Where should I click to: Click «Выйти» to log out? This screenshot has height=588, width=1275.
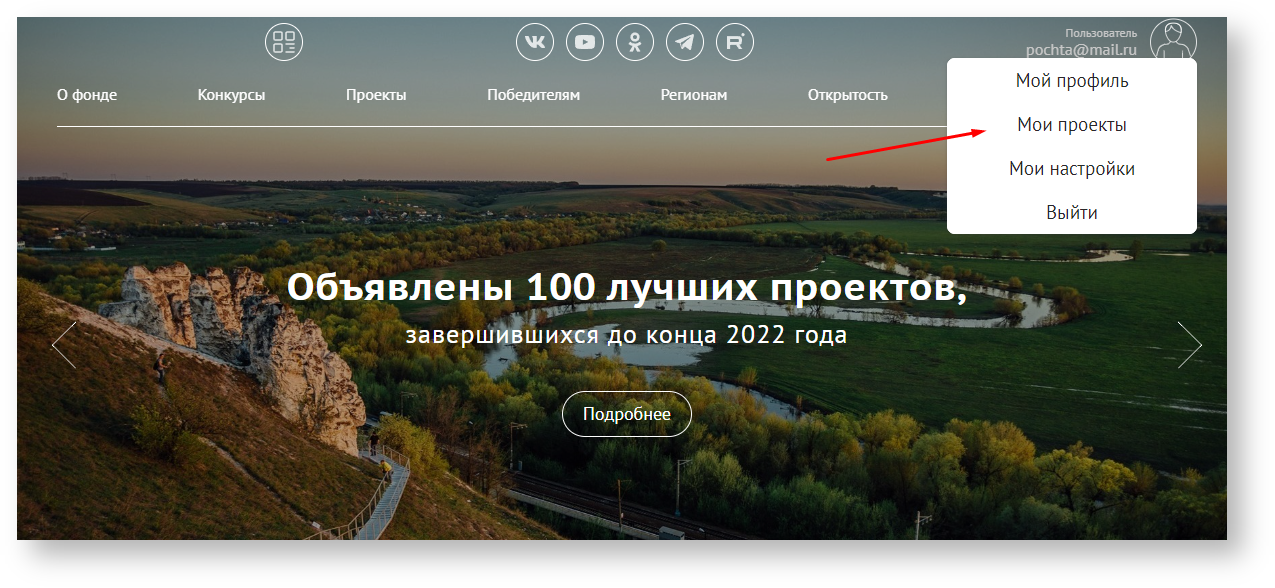pos(1072,213)
